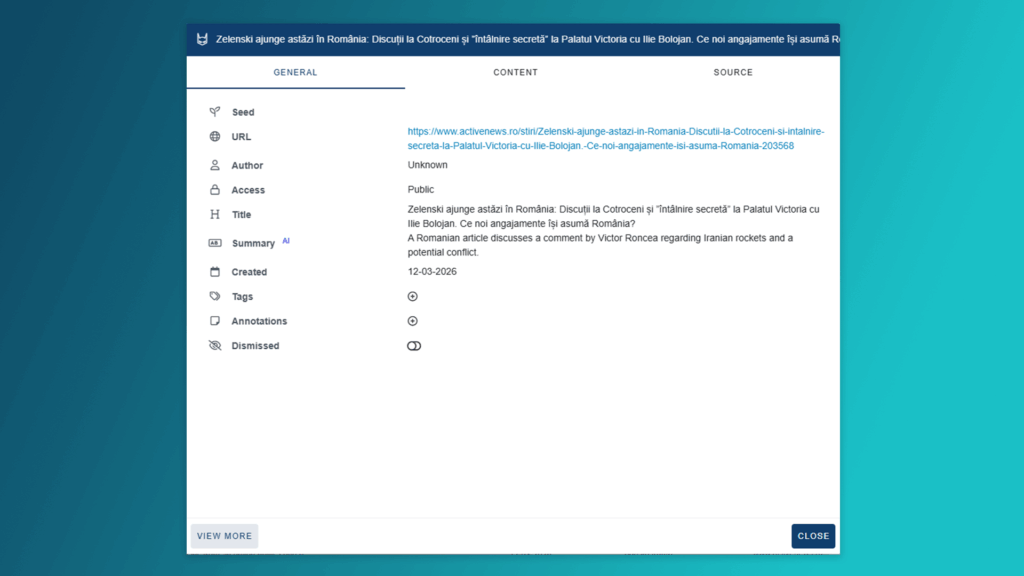Add a new tag with plus icon
This screenshot has height=576, width=1024.
[x=413, y=297]
